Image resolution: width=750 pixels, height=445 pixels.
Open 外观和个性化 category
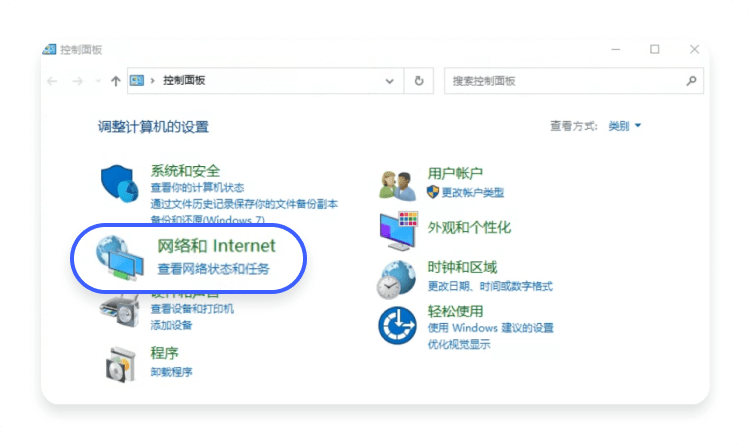(469, 228)
